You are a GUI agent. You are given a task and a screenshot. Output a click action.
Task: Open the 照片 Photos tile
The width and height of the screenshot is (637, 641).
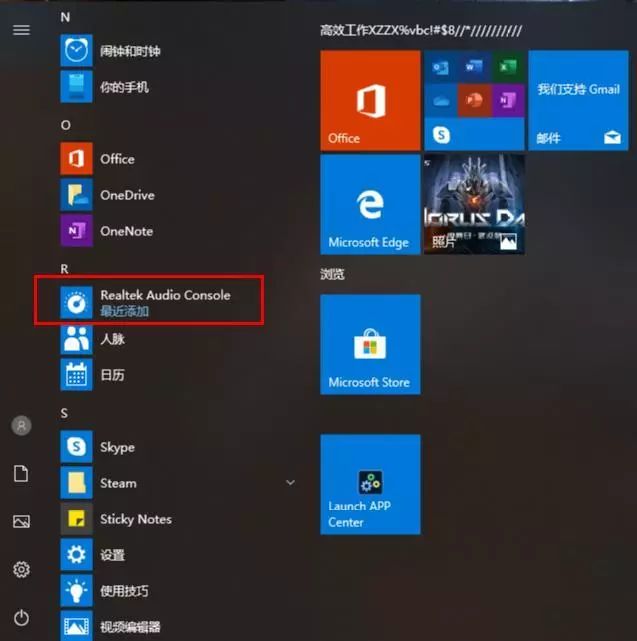474,204
